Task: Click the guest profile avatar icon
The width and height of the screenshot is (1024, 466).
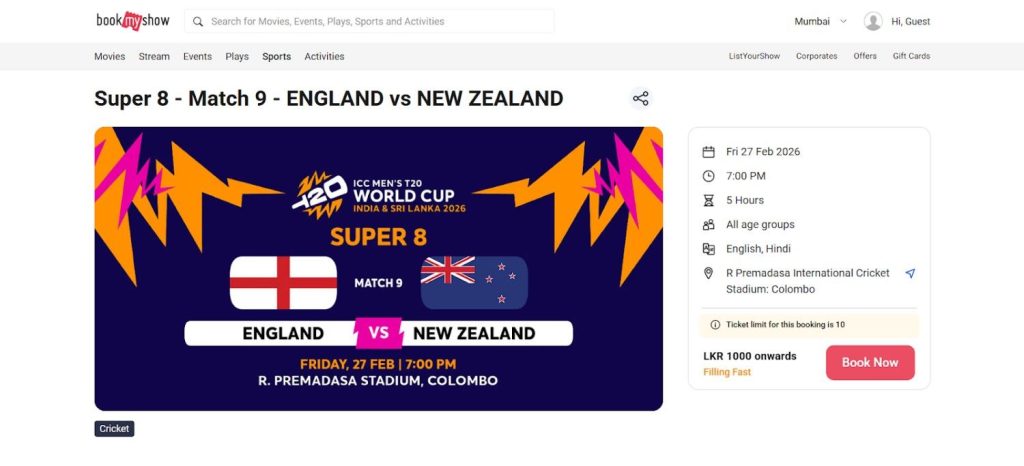Action: [873, 21]
